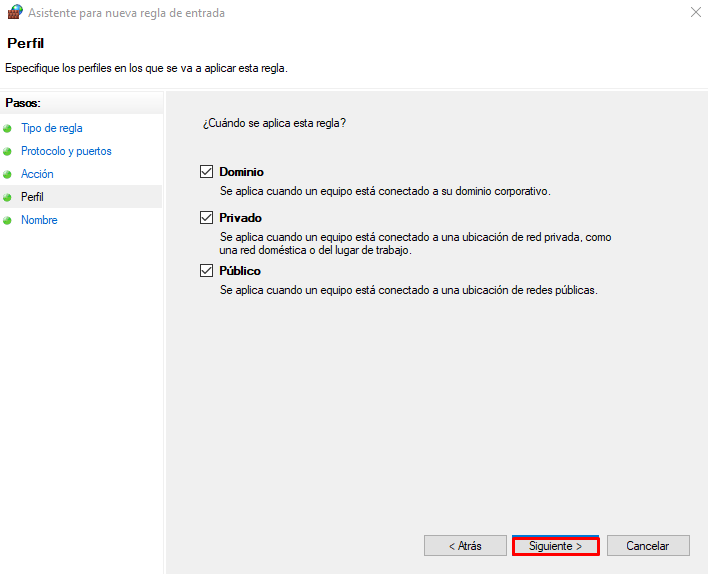Click green bullet beside Nombre step
The width and height of the screenshot is (708, 574).
point(8,221)
